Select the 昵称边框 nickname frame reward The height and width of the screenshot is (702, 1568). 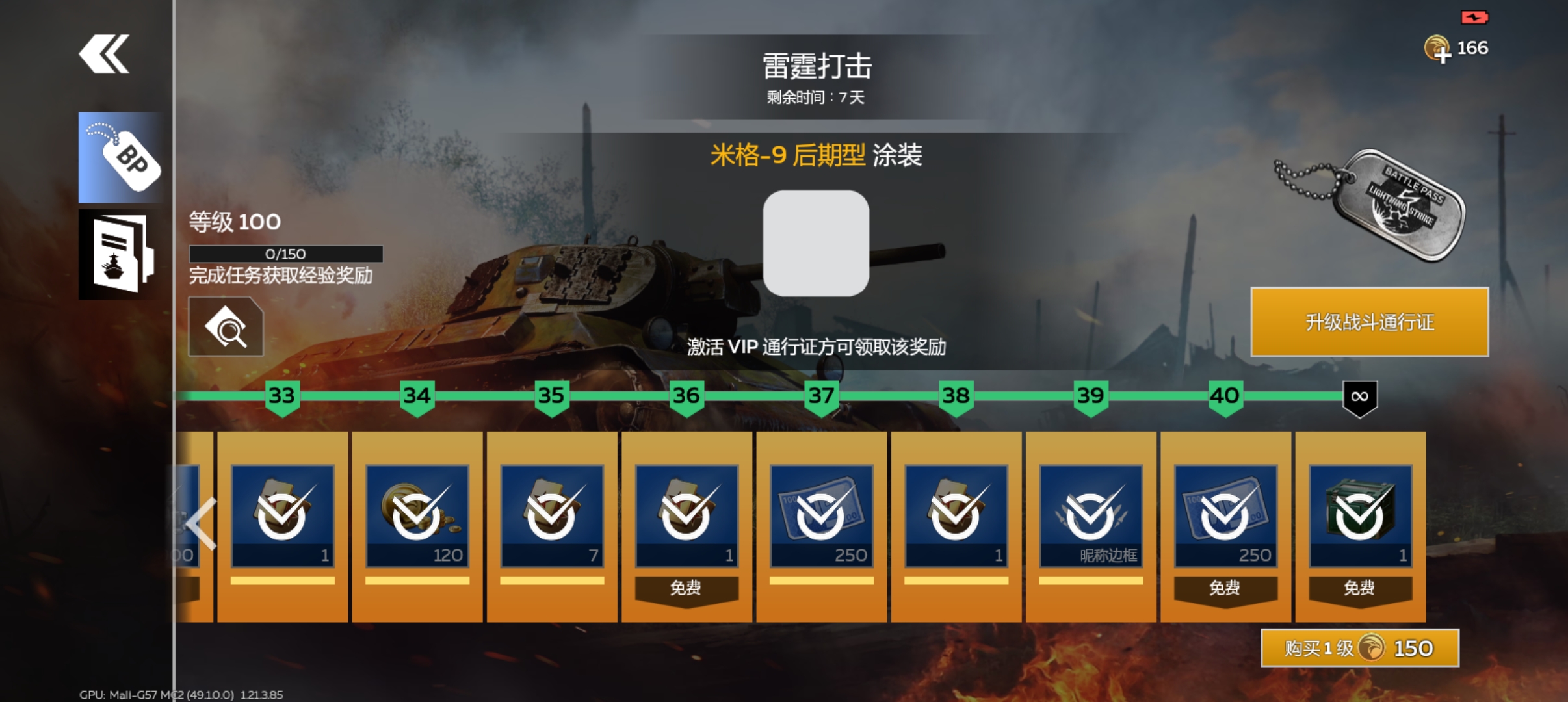click(1091, 526)
